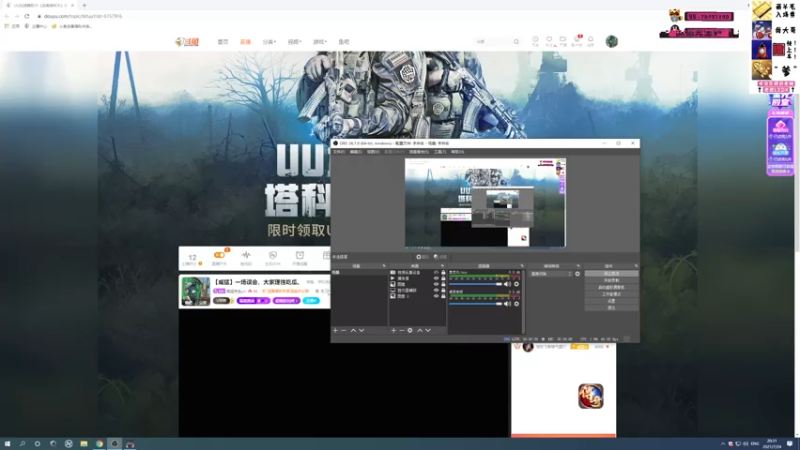The image size is (800, 450).
Task: Click Studio Mode in OBS Controls
Action: (611, 294)
